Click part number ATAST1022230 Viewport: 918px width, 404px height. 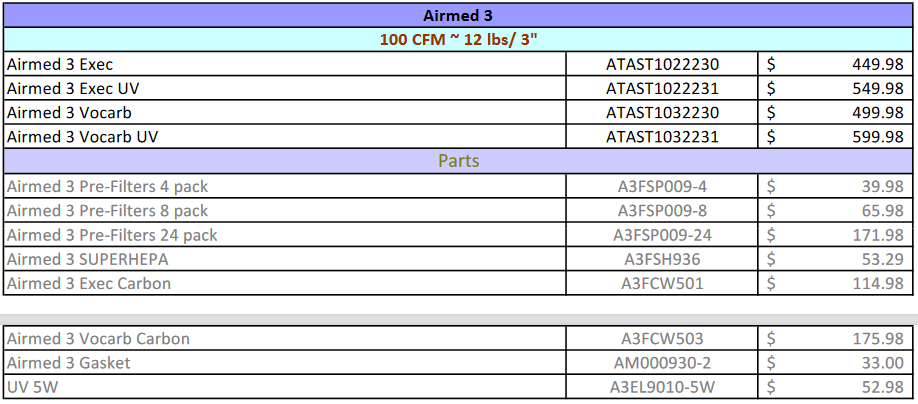point(662,64)
